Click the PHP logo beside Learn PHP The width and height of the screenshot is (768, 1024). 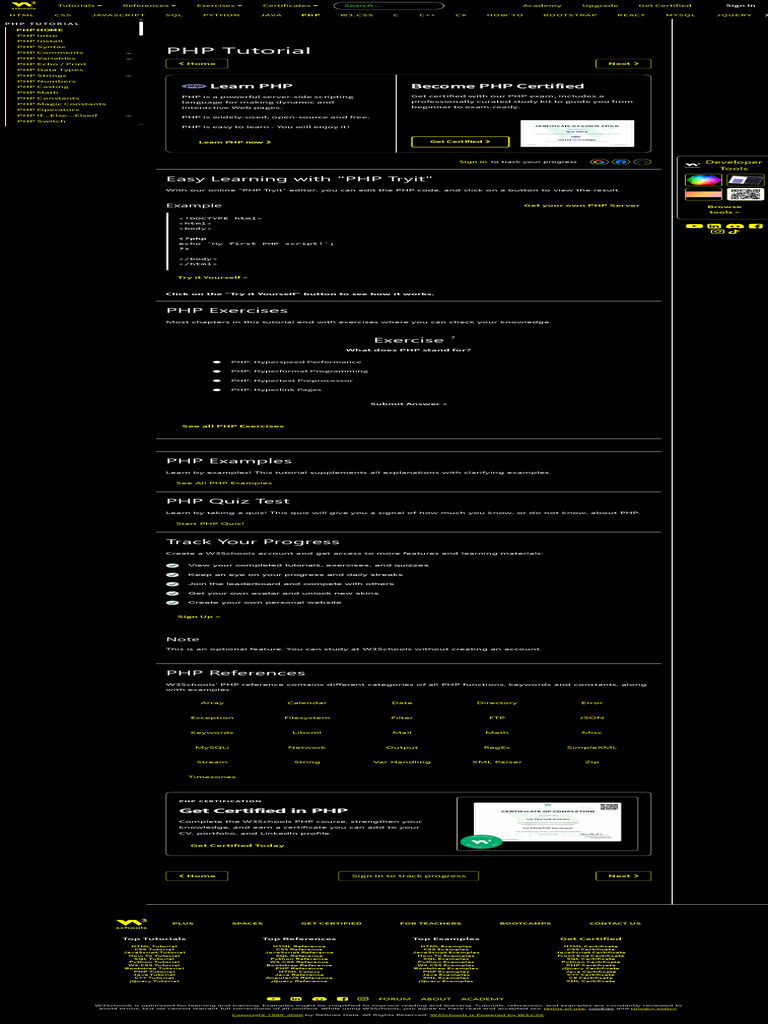195,86
